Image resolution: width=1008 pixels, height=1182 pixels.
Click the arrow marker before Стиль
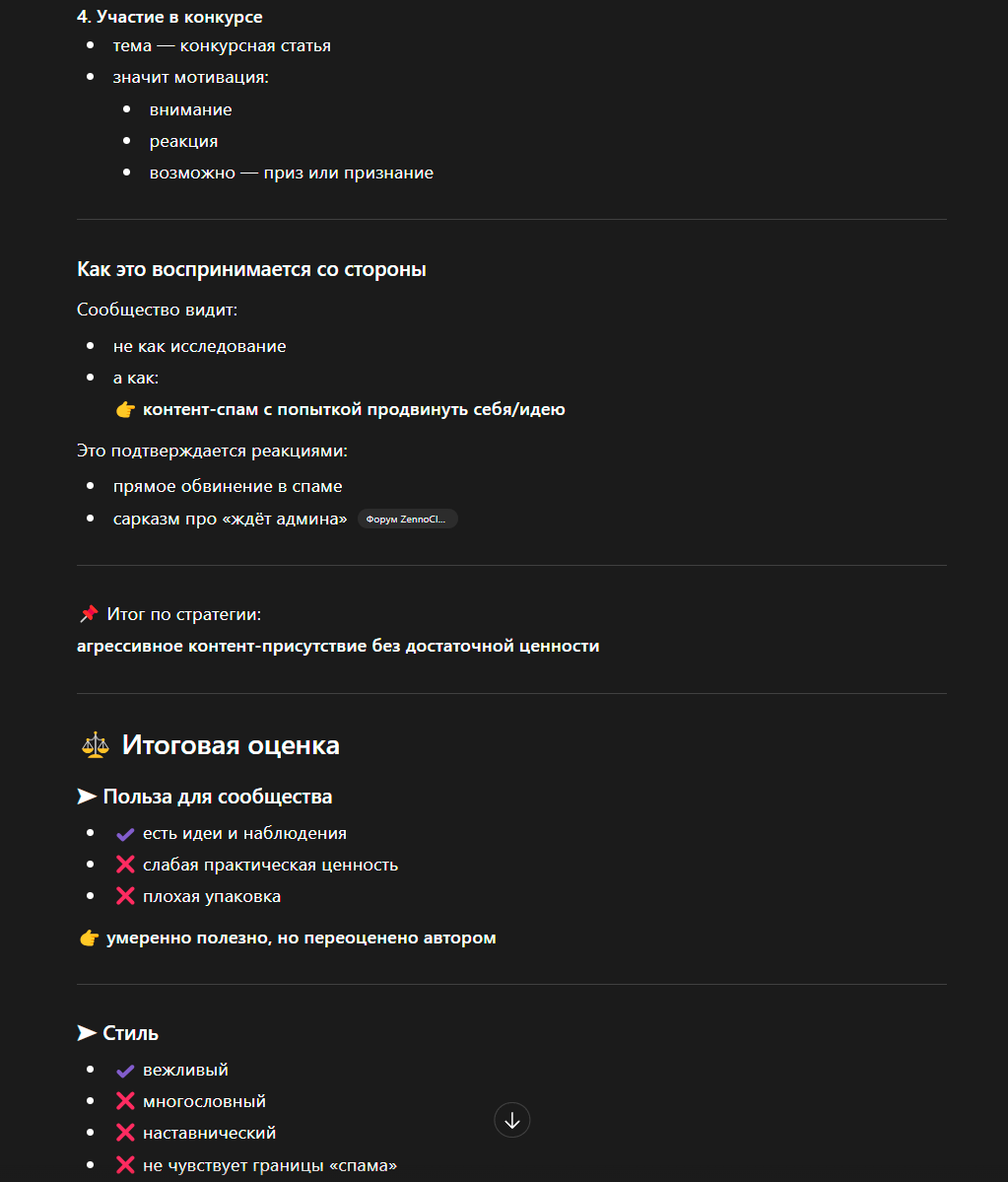point(87,1033)
